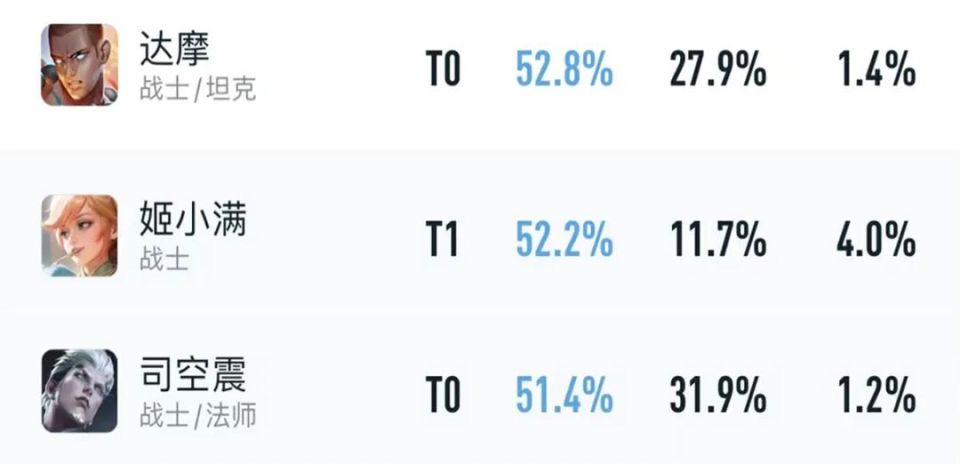This screenshot has width=960, height=464.
Task: Click 战士/坦克 role label under 达摩
Action: point(198,89)
